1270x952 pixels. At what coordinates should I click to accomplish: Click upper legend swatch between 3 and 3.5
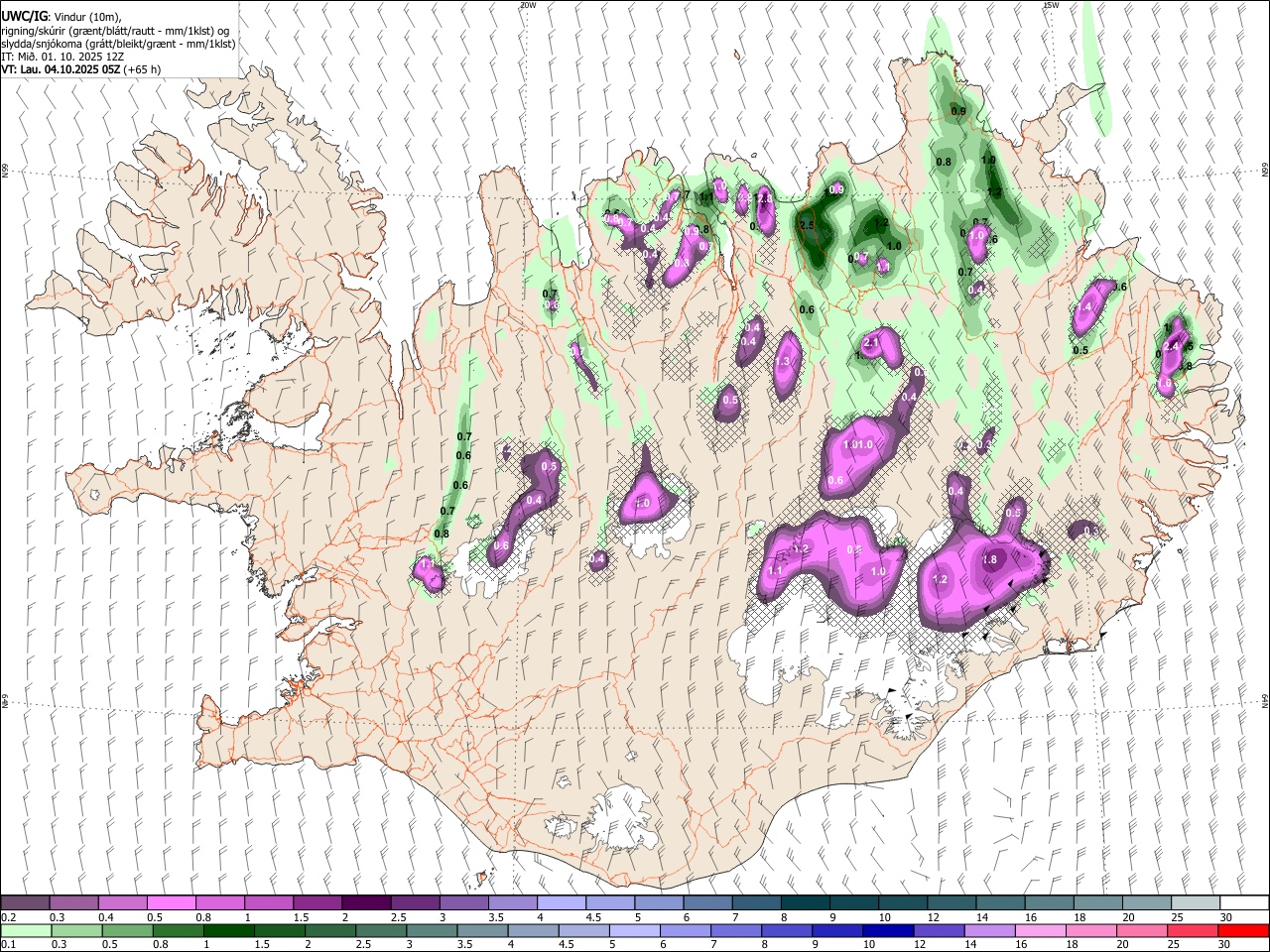[x=463, y=902]
